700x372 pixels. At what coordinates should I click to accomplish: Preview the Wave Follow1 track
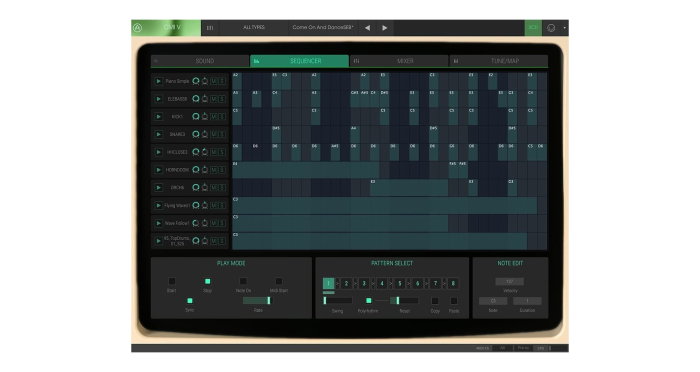click(x=158, y=223)
